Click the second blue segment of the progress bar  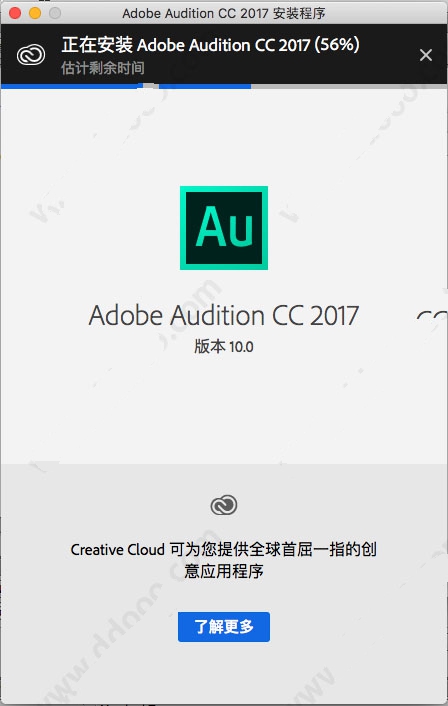[x=205, y=86]
